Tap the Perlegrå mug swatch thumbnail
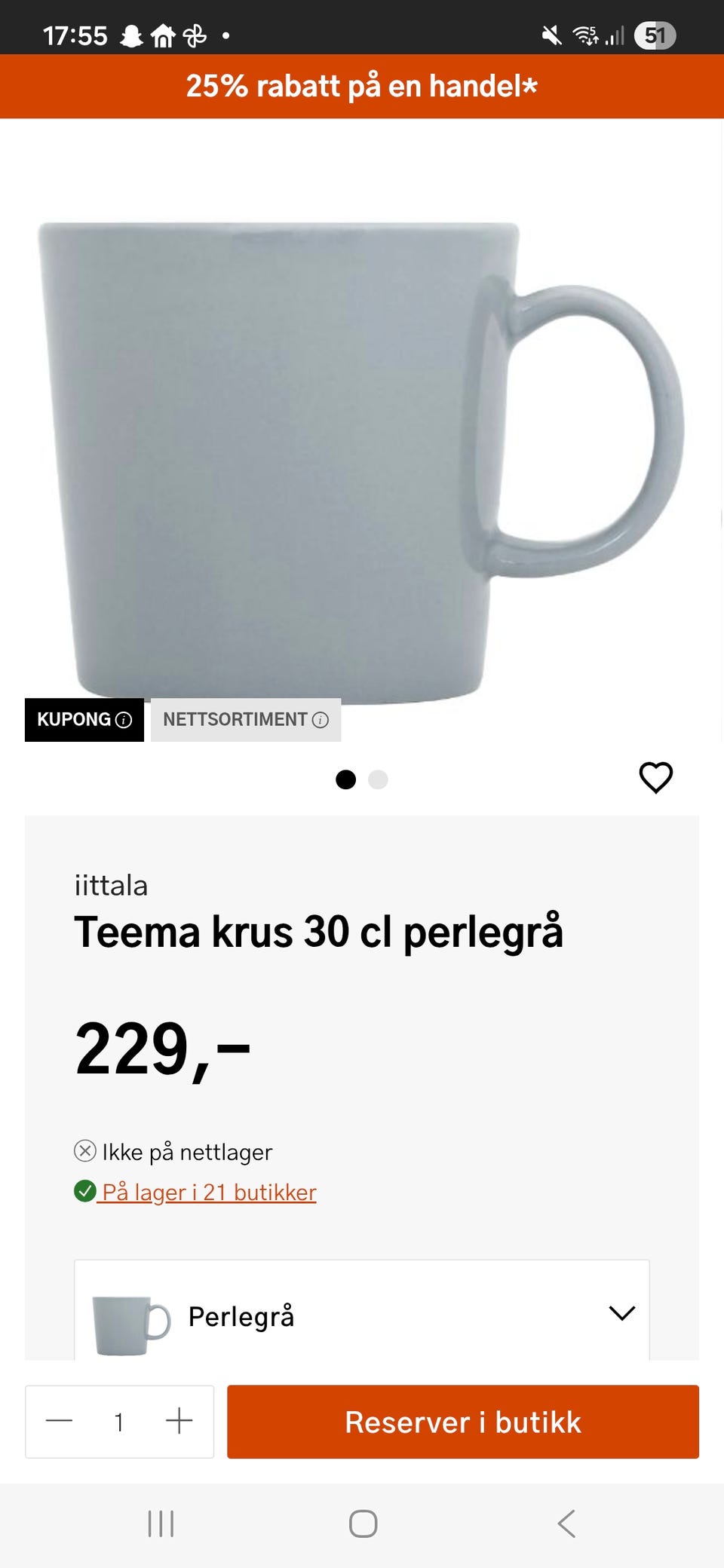Image resolution: width=724 pixels, height=1568 pixels. pyautogui.click(x=131, y=1325)
